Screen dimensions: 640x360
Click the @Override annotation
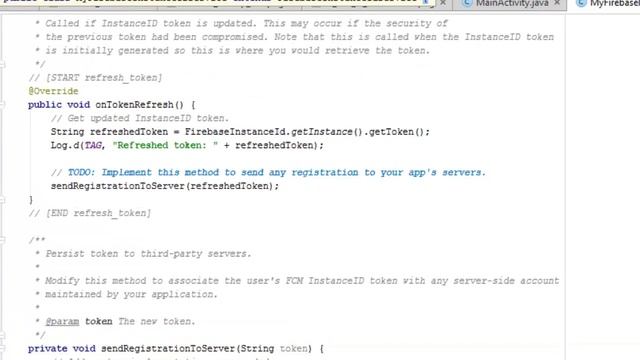coord(53,91)
